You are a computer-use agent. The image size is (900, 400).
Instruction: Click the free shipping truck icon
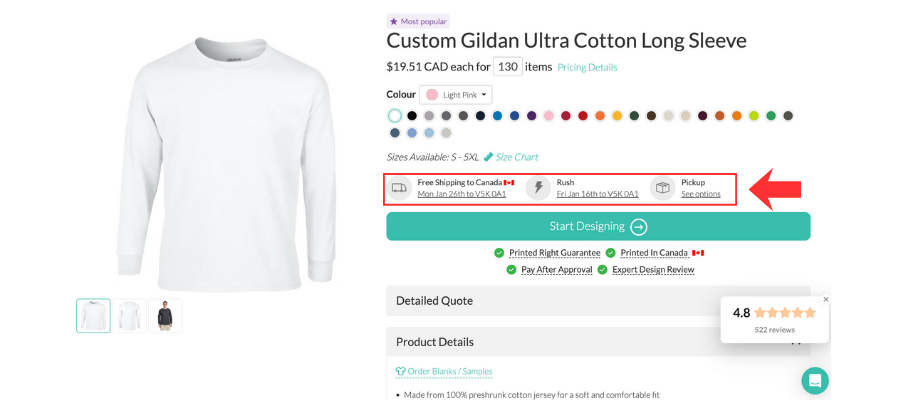pyautogui.click(x=399, y=188)
